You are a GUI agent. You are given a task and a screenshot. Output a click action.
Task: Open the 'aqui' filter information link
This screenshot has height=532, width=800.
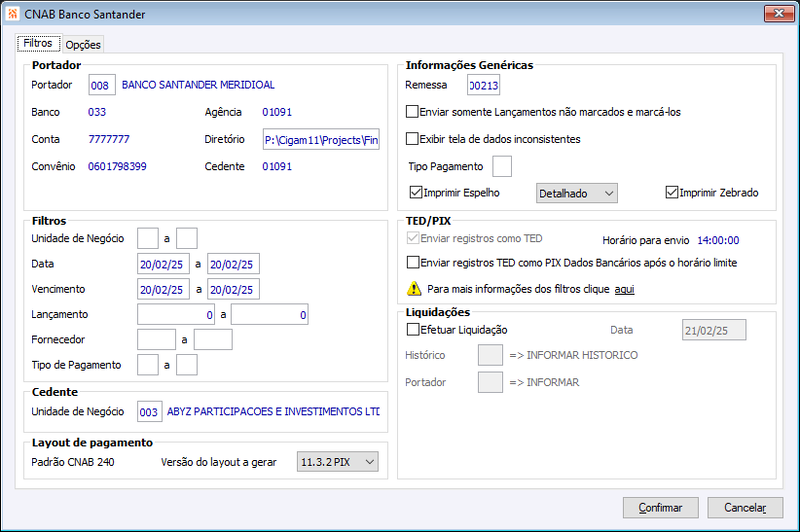coord(624,289)
